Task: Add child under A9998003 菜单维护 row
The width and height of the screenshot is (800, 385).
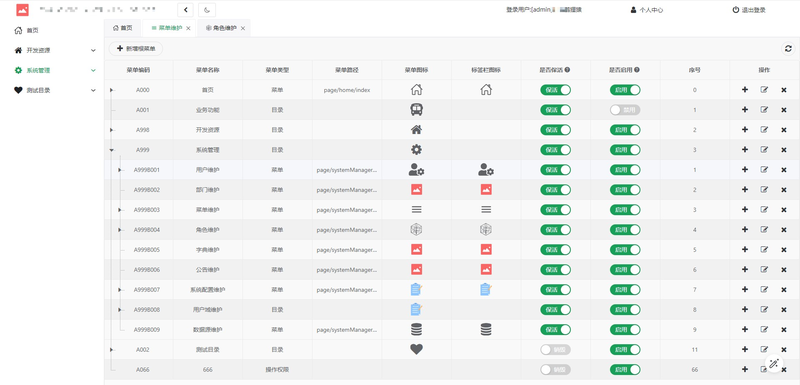Action: pyautogui.click(x=744, y=210)
